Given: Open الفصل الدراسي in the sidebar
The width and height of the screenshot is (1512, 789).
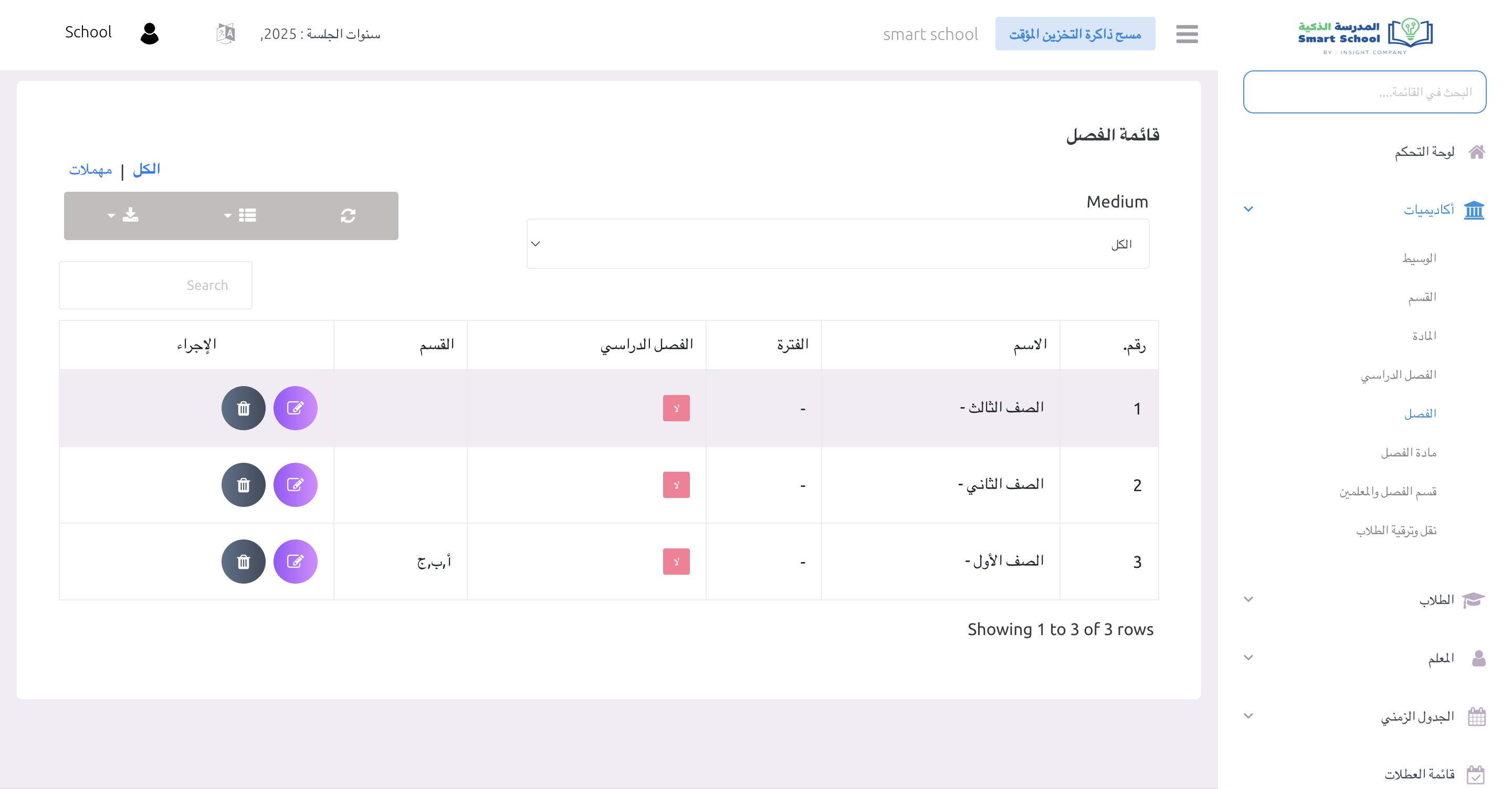Looking at the screenshot, I should pos(1398,375).
